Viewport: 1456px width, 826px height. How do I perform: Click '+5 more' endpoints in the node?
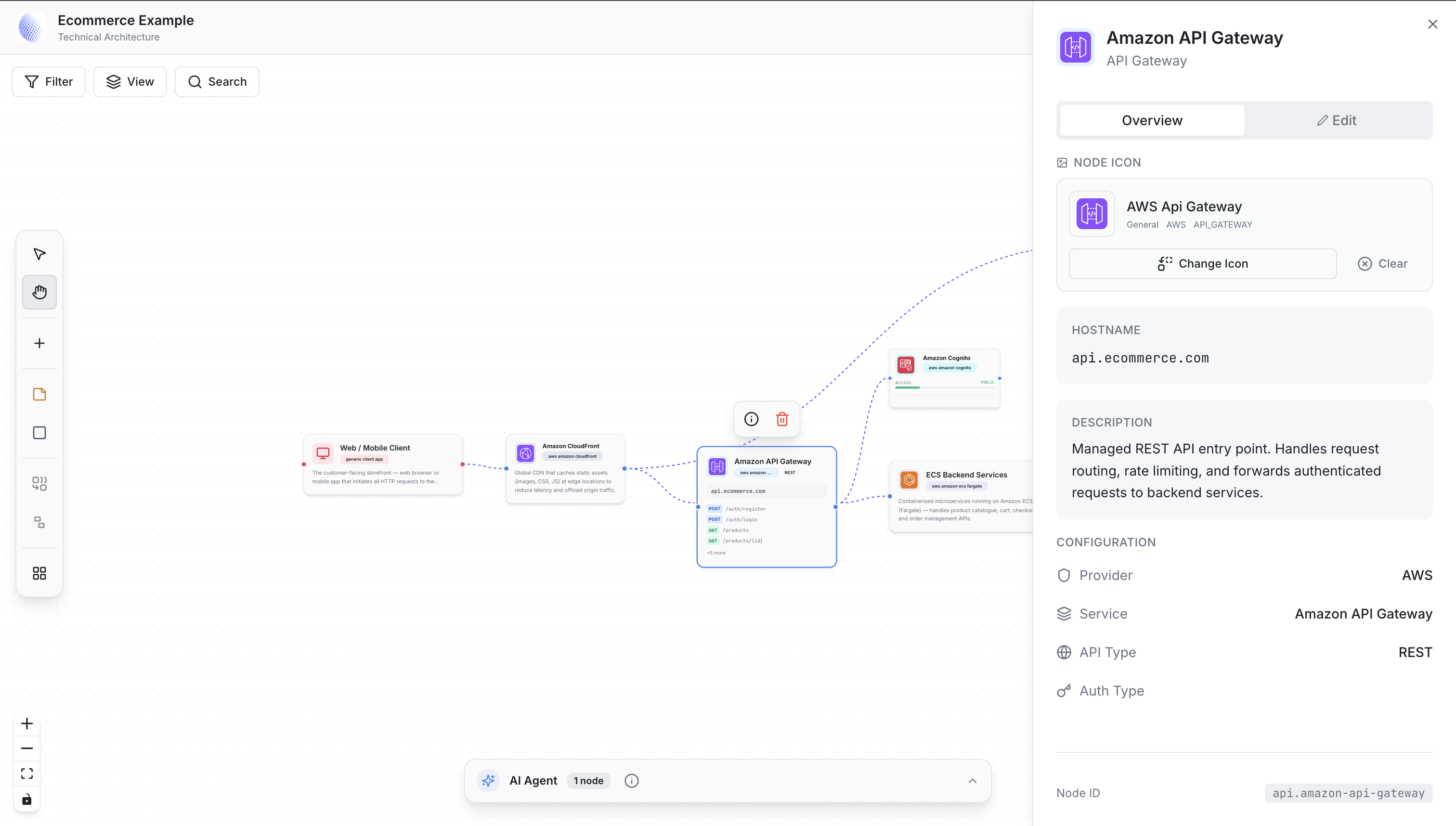pos(715,553)
